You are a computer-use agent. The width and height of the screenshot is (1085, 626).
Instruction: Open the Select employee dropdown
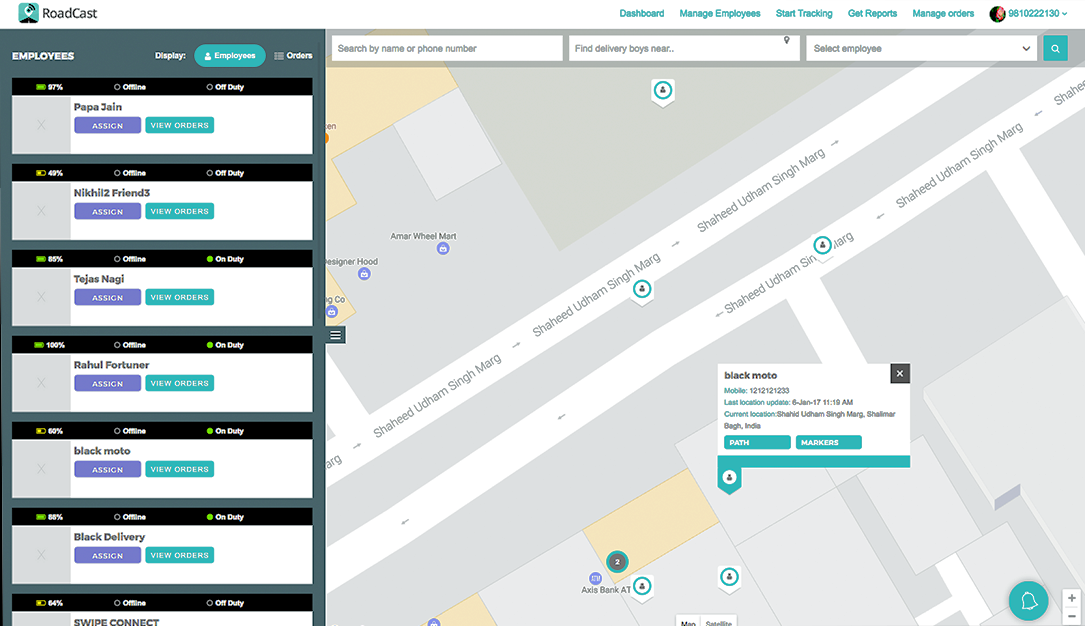[921, 48]
